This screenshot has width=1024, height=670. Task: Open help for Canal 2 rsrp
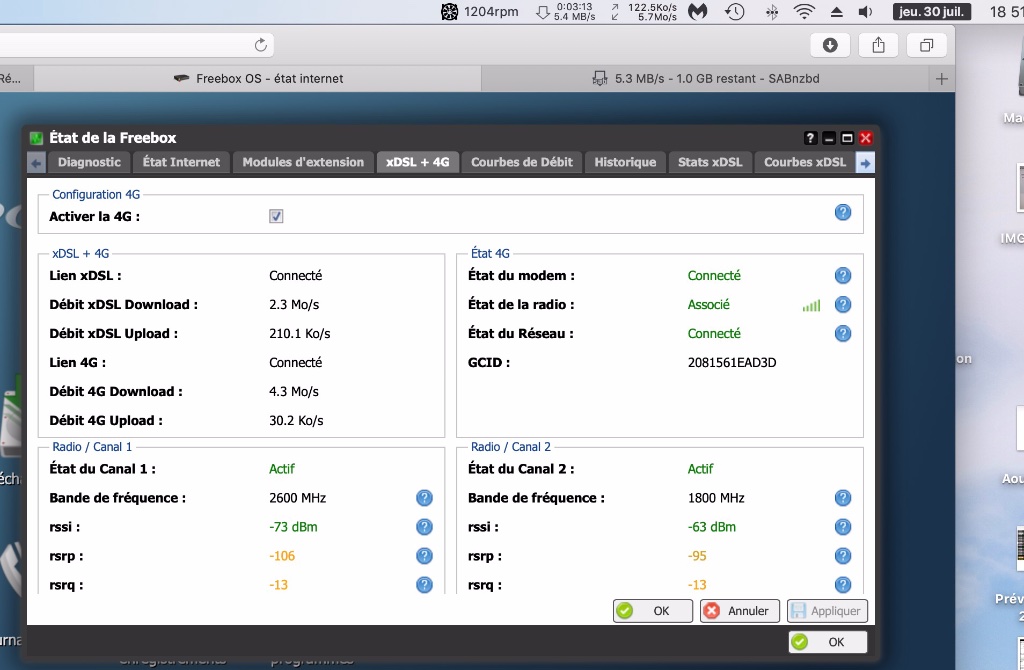pos(843,556)
